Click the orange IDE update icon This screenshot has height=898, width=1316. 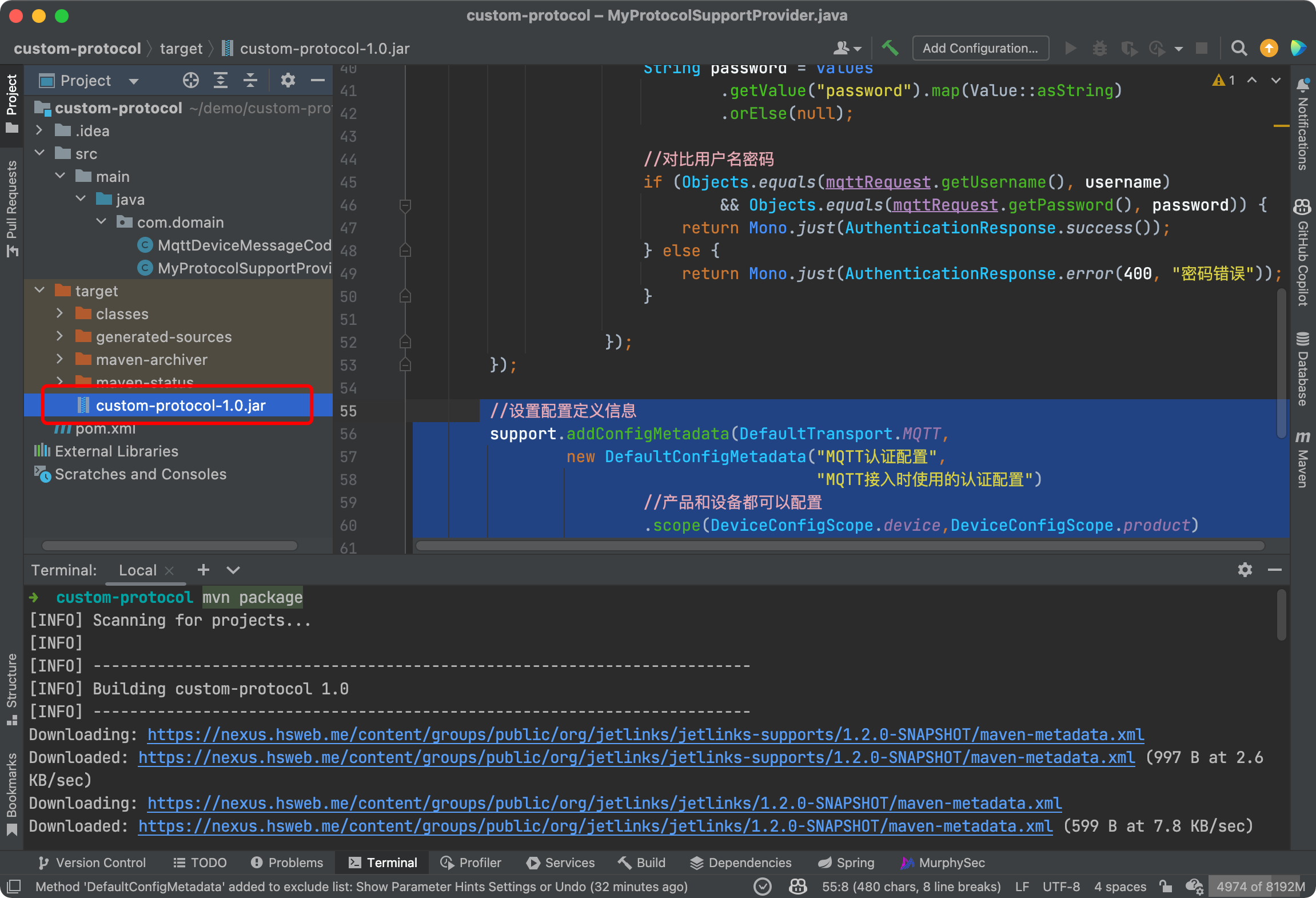pyautogui.click(x=1269, y=48)
